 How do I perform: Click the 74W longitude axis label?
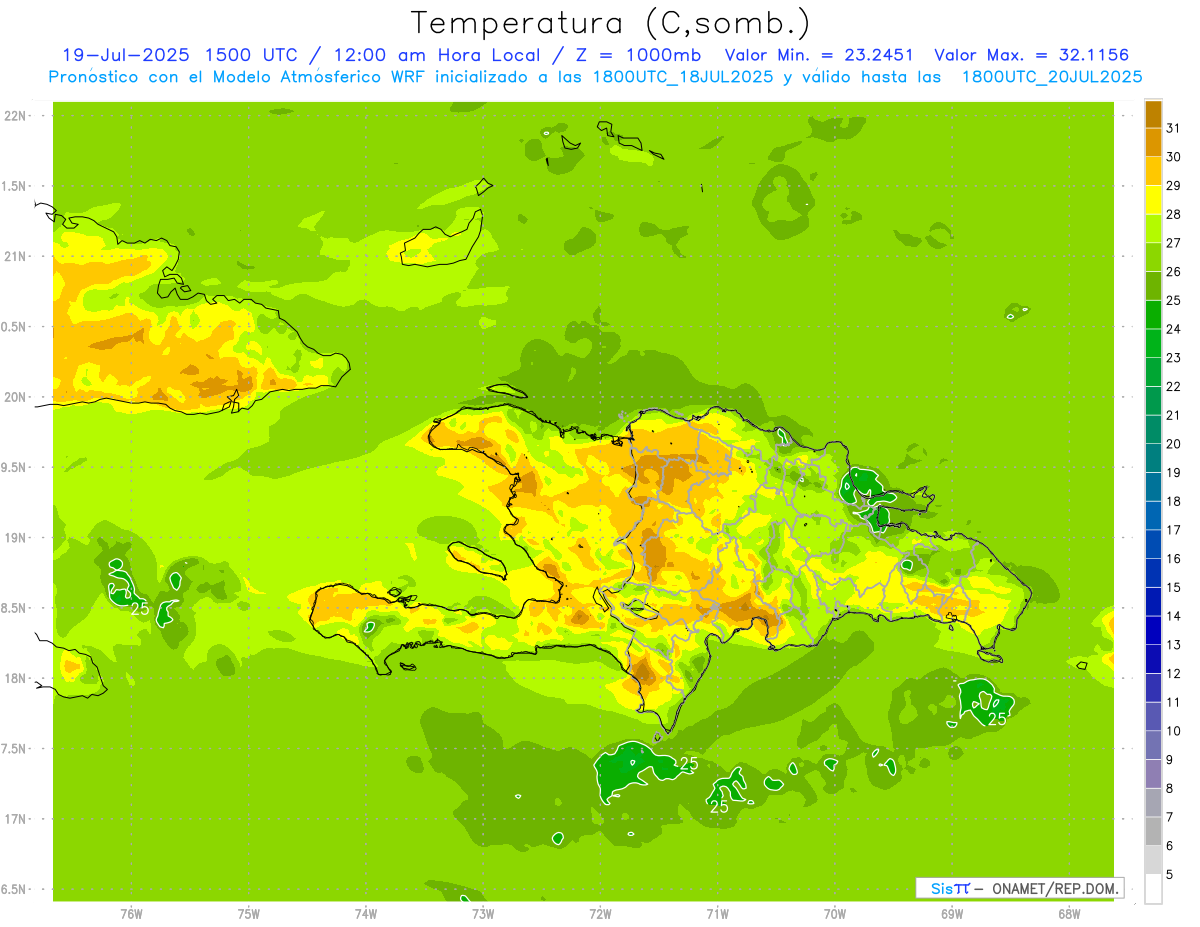[x=366, y=914]
